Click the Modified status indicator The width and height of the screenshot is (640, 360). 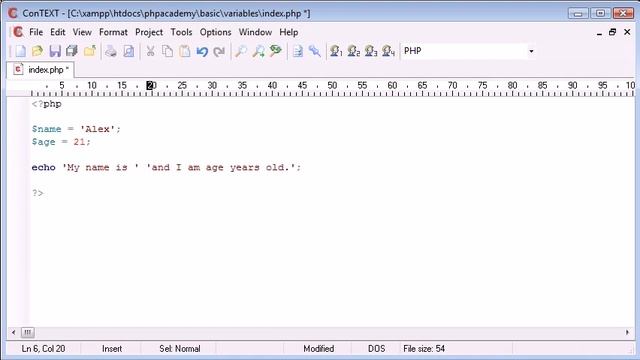pyautogui.click(x=318, y=349)
